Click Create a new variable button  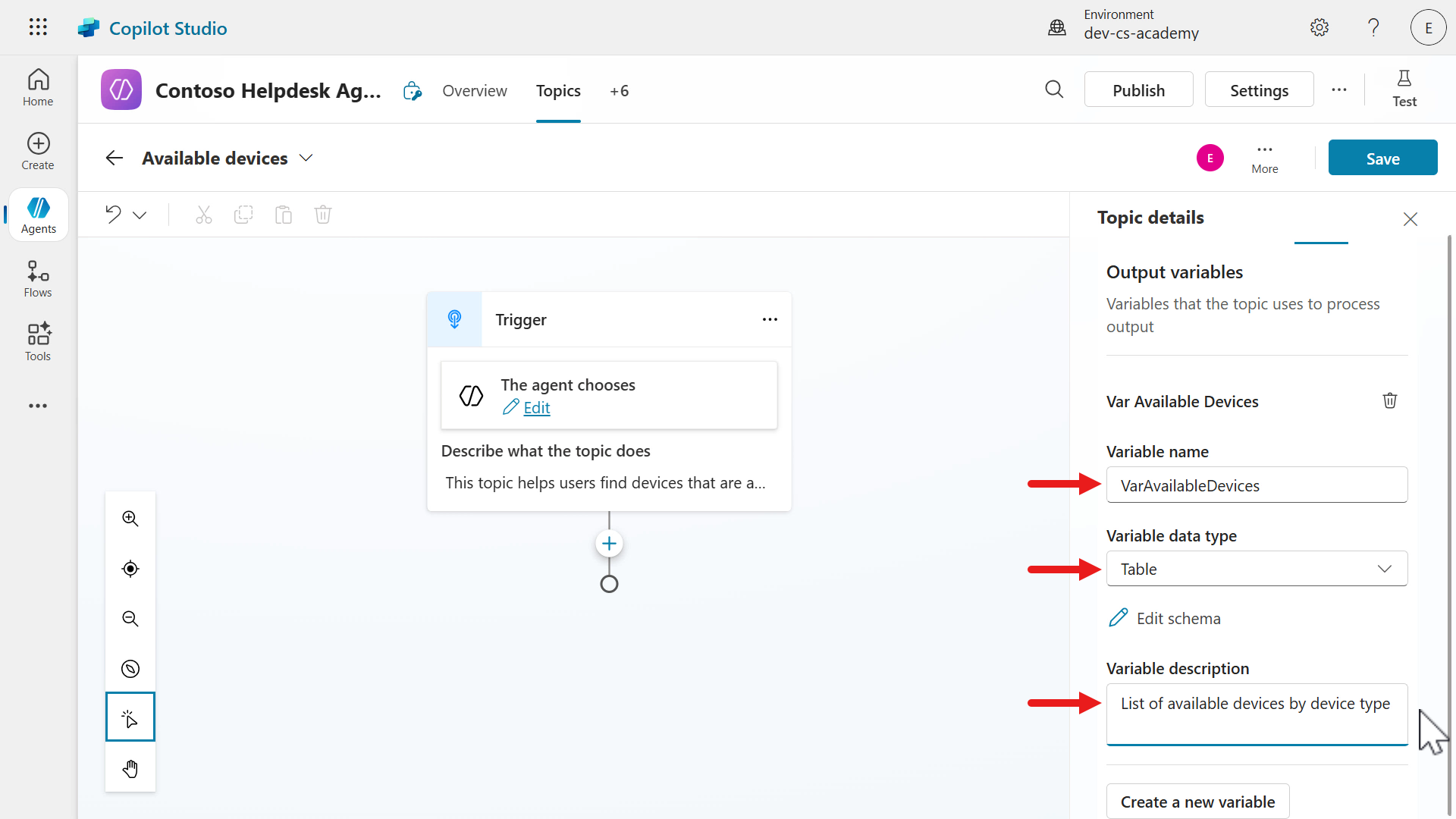(1197, 802)
